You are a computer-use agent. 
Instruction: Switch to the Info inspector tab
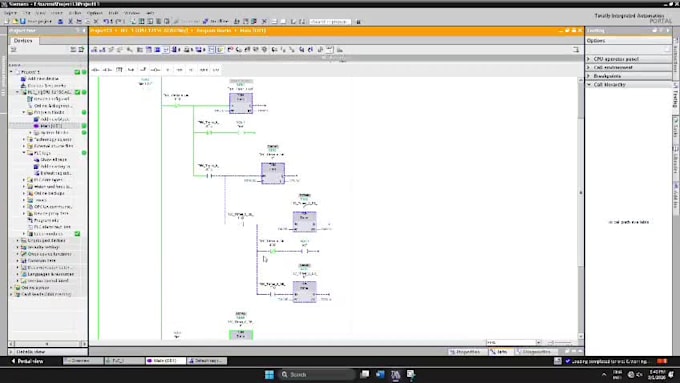click(x=500, y=352)
